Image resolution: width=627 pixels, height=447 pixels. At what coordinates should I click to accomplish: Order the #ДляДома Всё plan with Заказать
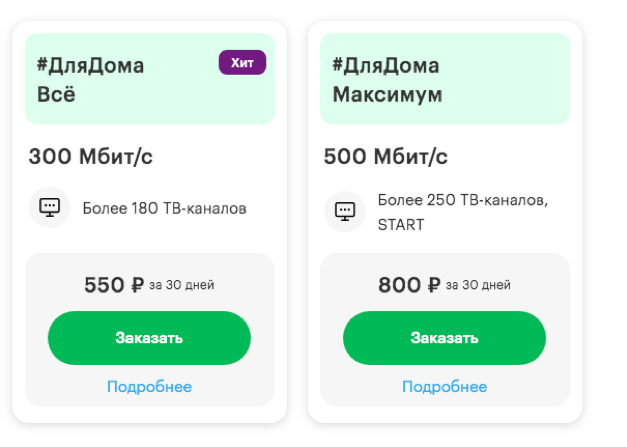(x=149, y=338)
